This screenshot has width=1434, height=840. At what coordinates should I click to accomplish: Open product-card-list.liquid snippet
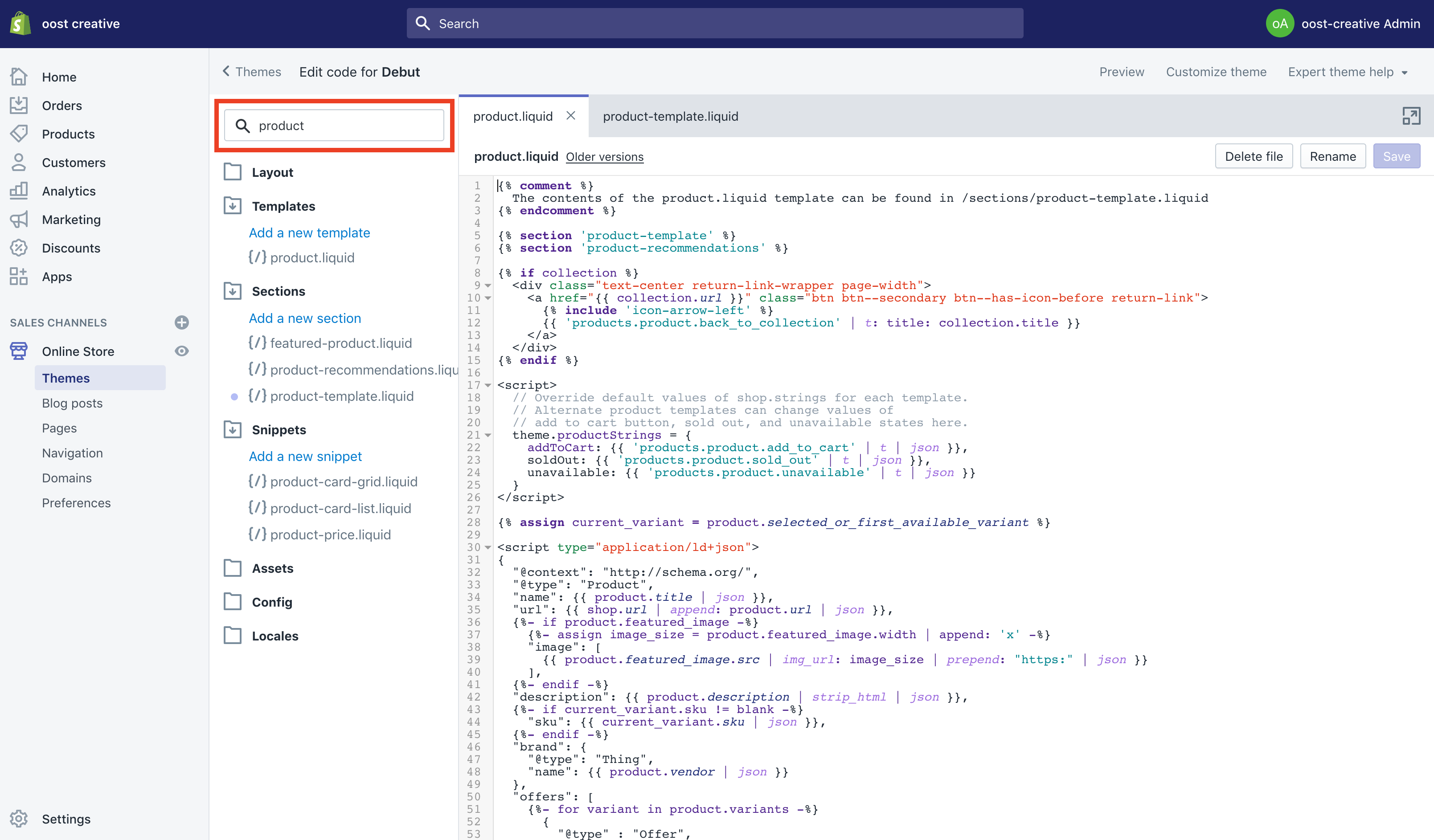pos(329,508)
